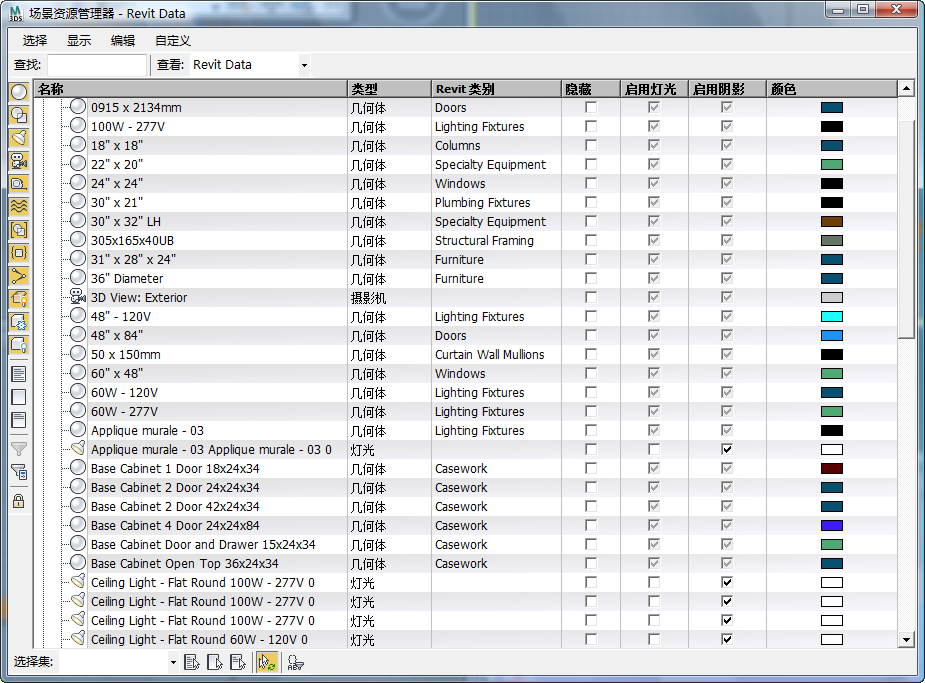Sort by the Revit 类别 column header
The width and height of the screenshot is (925, 683).
point(496,89)
